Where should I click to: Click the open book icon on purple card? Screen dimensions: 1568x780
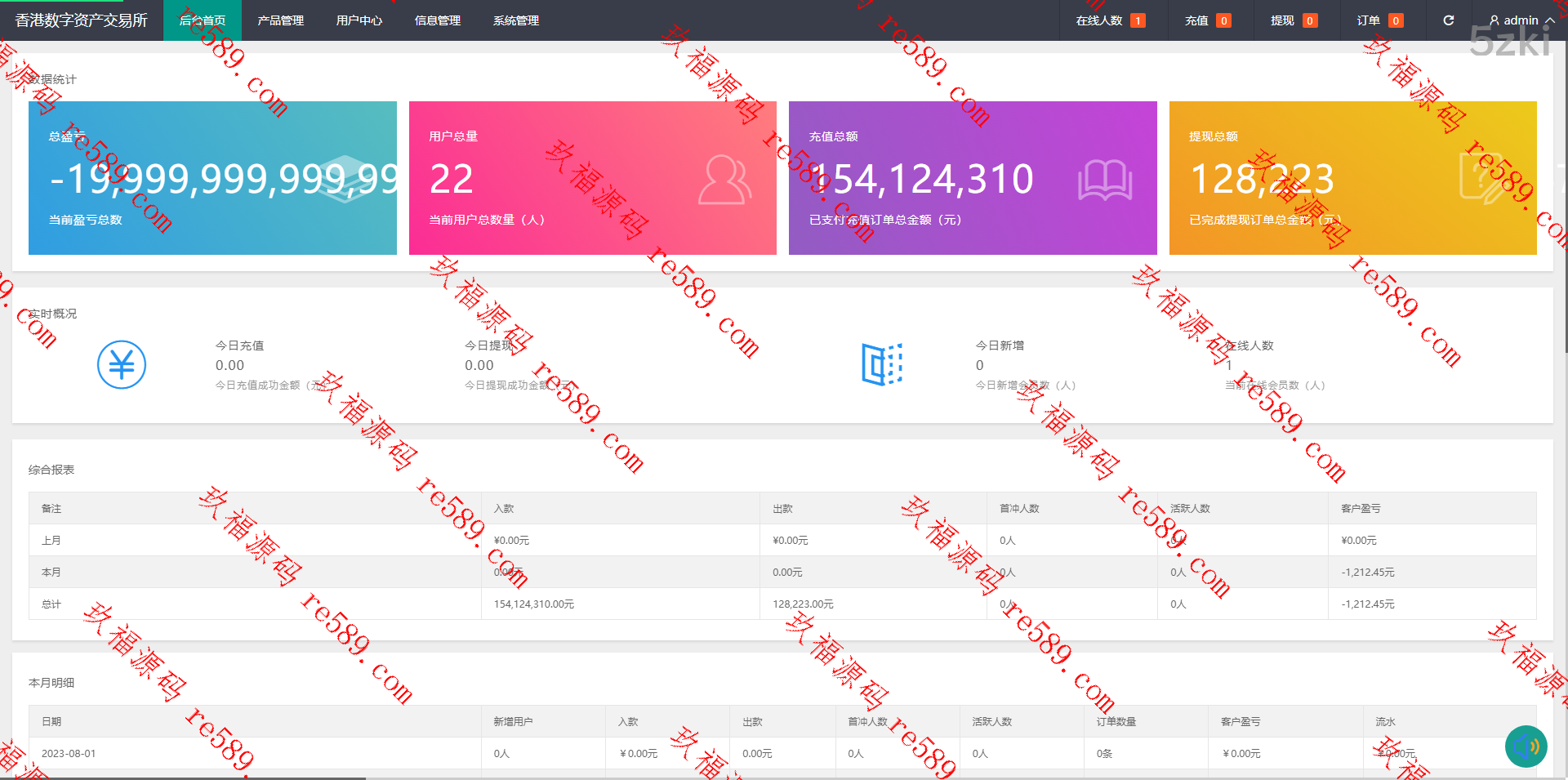pos(1104,180)
